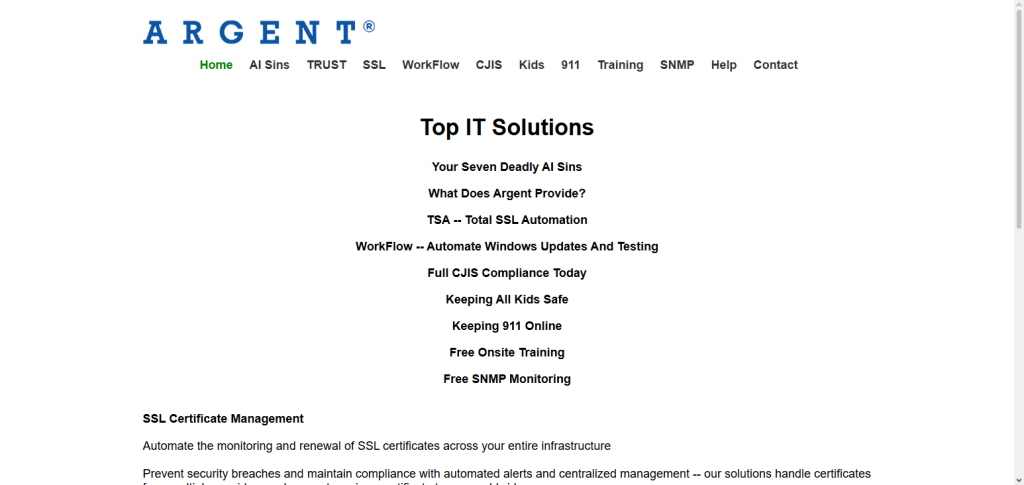
Task: Open the Home nav item
Action: click(x=216, y=65)
